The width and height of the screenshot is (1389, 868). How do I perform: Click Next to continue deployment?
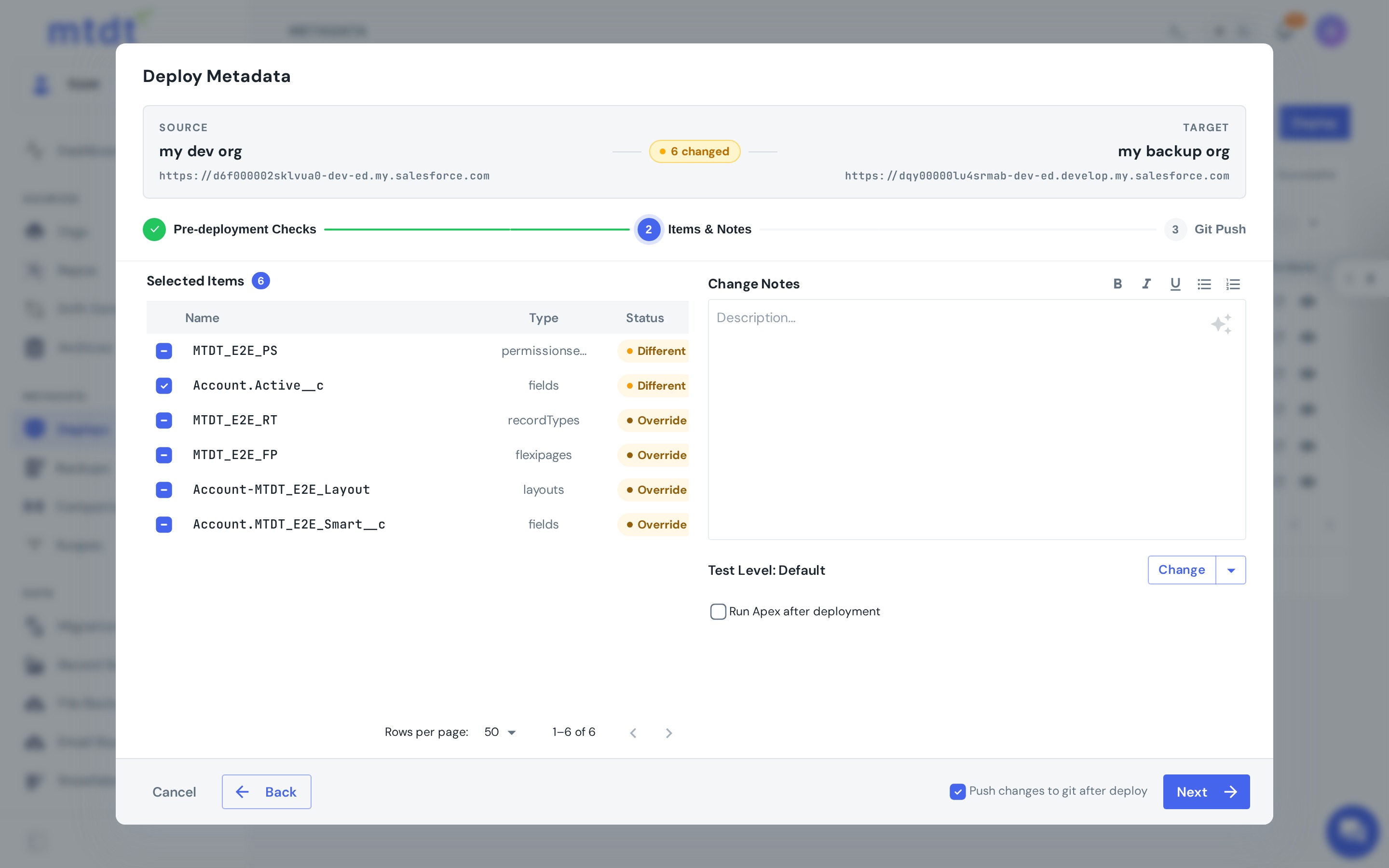pyautogui.click(x=1206, y=792)
